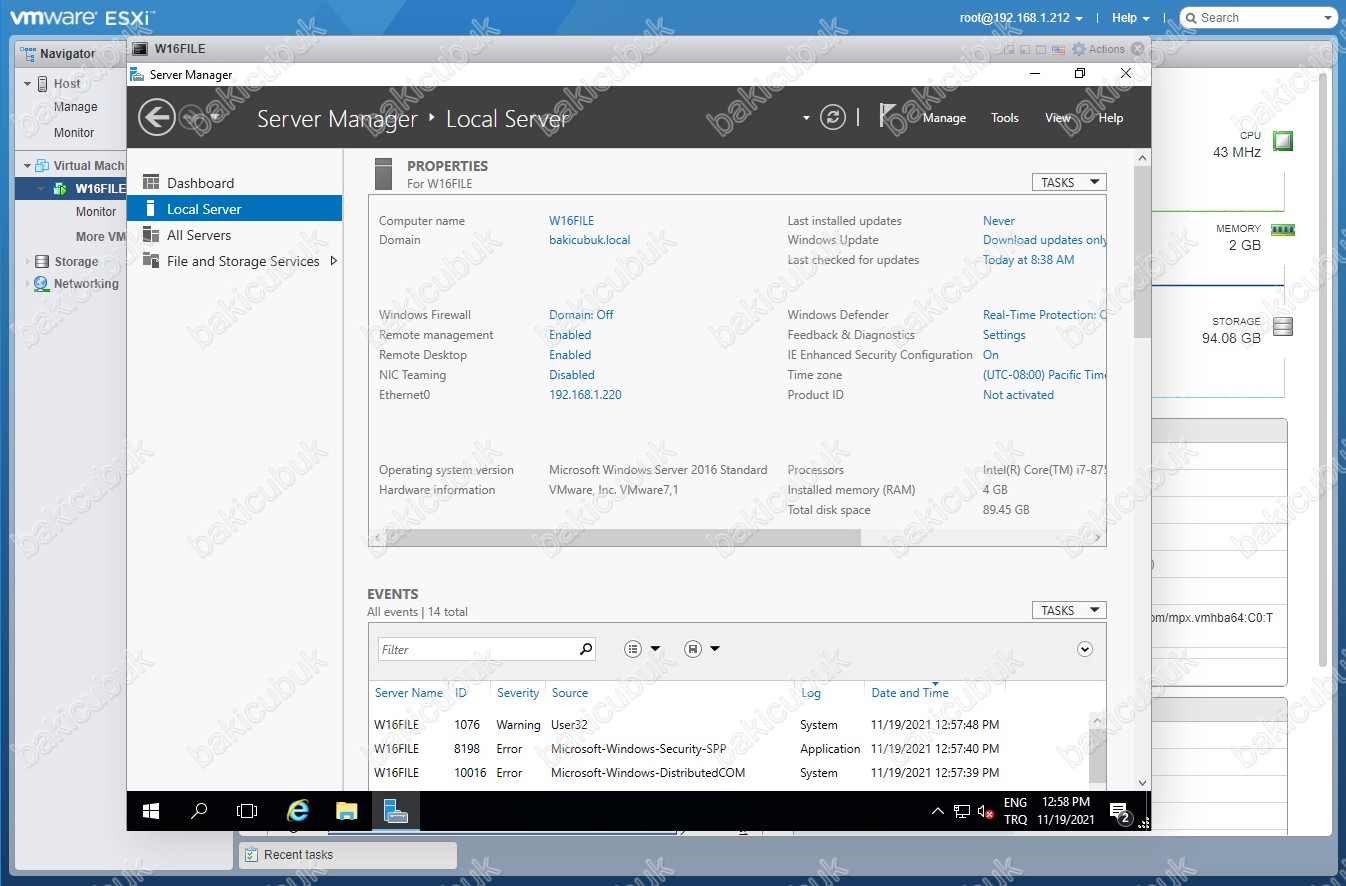Click the Server Manager vertical scrollbar
The width and height of the screenshot is (1346, 886).
pyautogui.click(x=1142, y=252)
